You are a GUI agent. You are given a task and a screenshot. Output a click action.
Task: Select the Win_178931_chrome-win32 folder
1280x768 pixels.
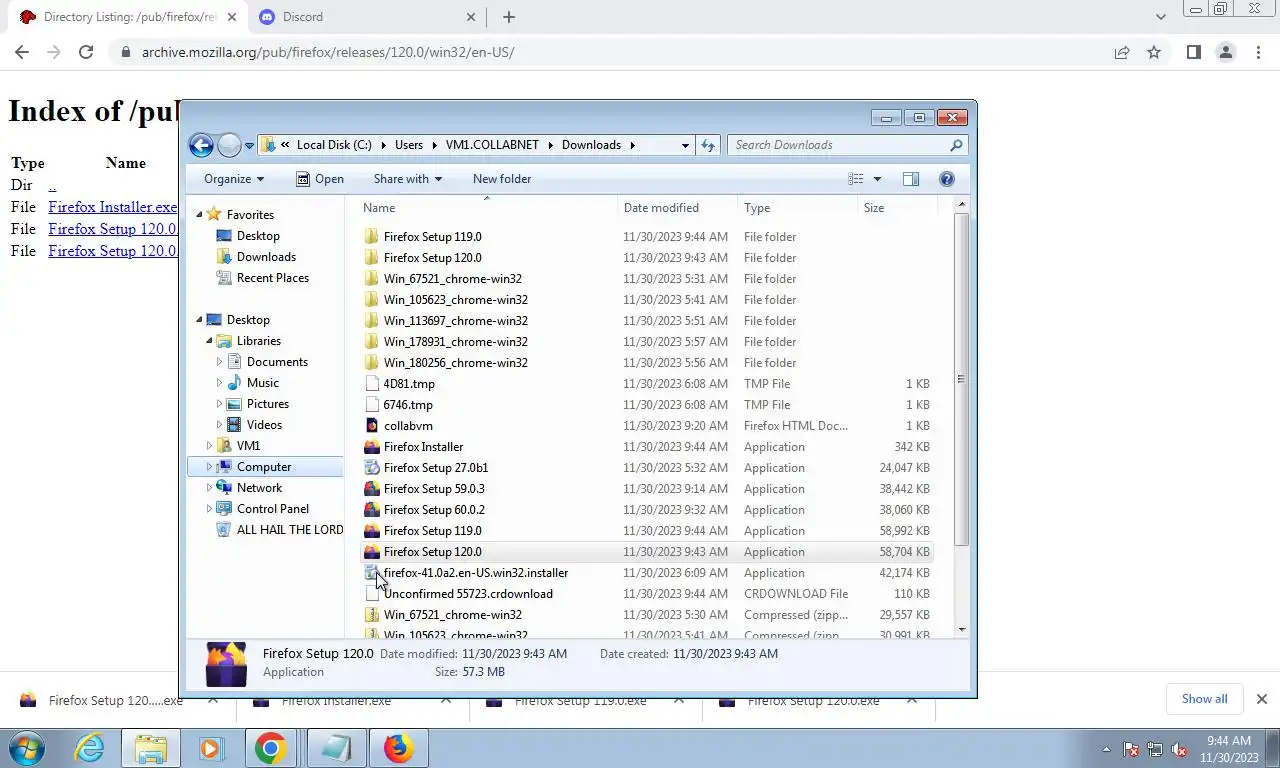[455, 342]
